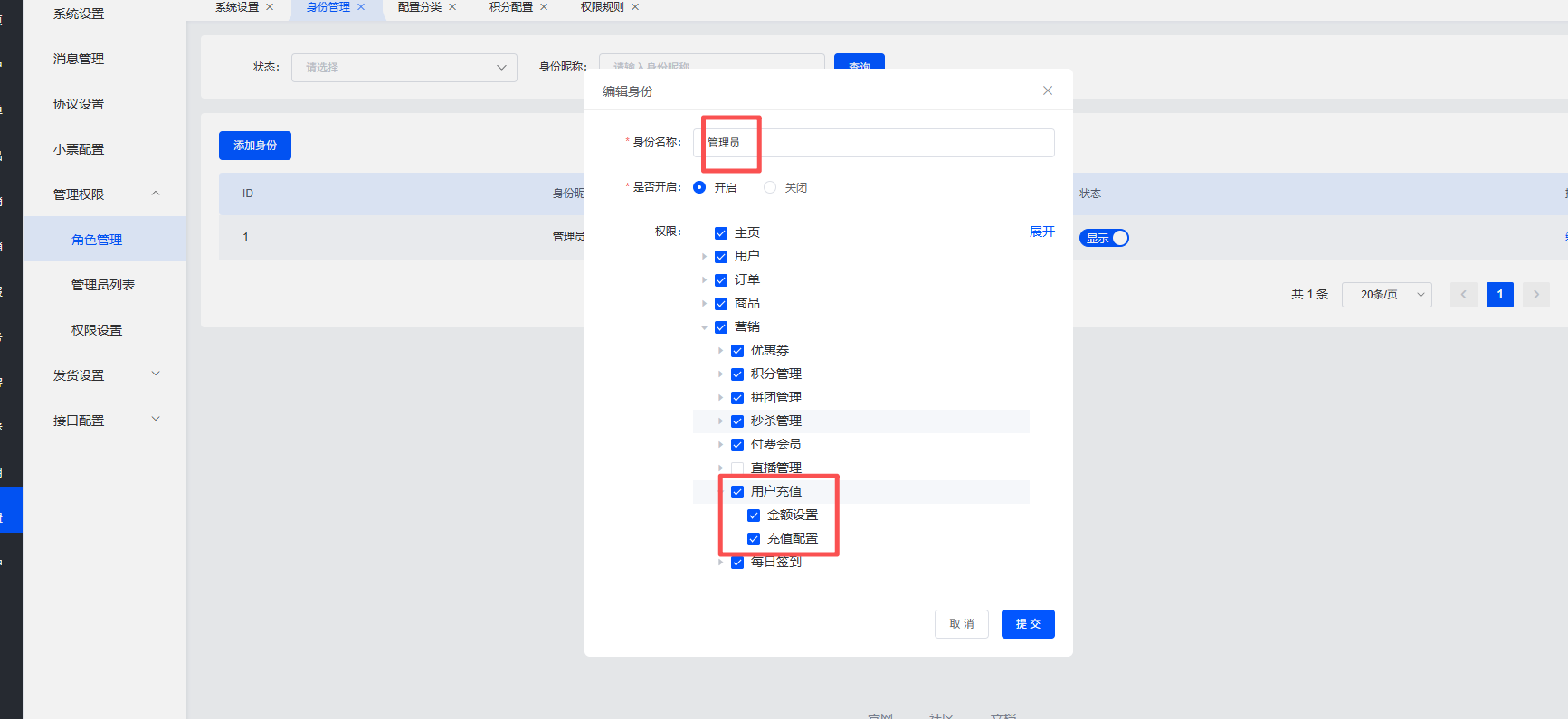
Task: Expand the 用户 tree node arrow
Action: tap(705, 257)
